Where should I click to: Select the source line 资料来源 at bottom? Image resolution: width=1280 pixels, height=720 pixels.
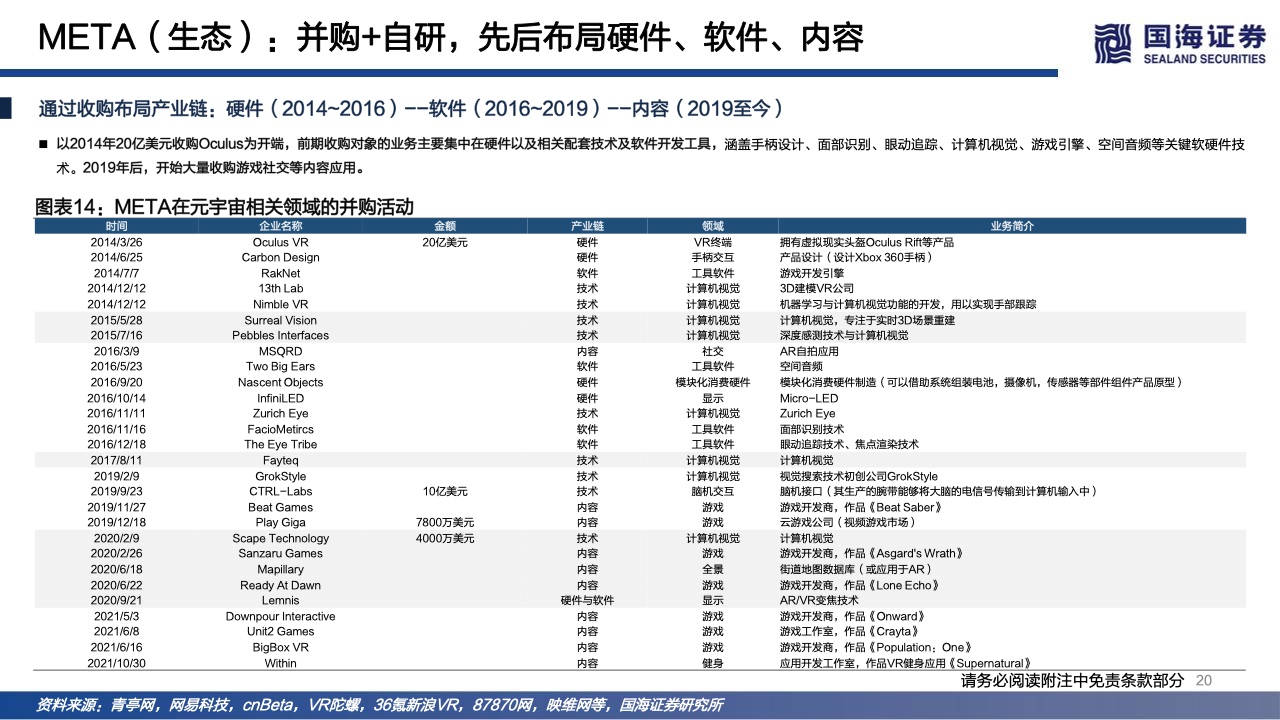click(x=379, y=704)
